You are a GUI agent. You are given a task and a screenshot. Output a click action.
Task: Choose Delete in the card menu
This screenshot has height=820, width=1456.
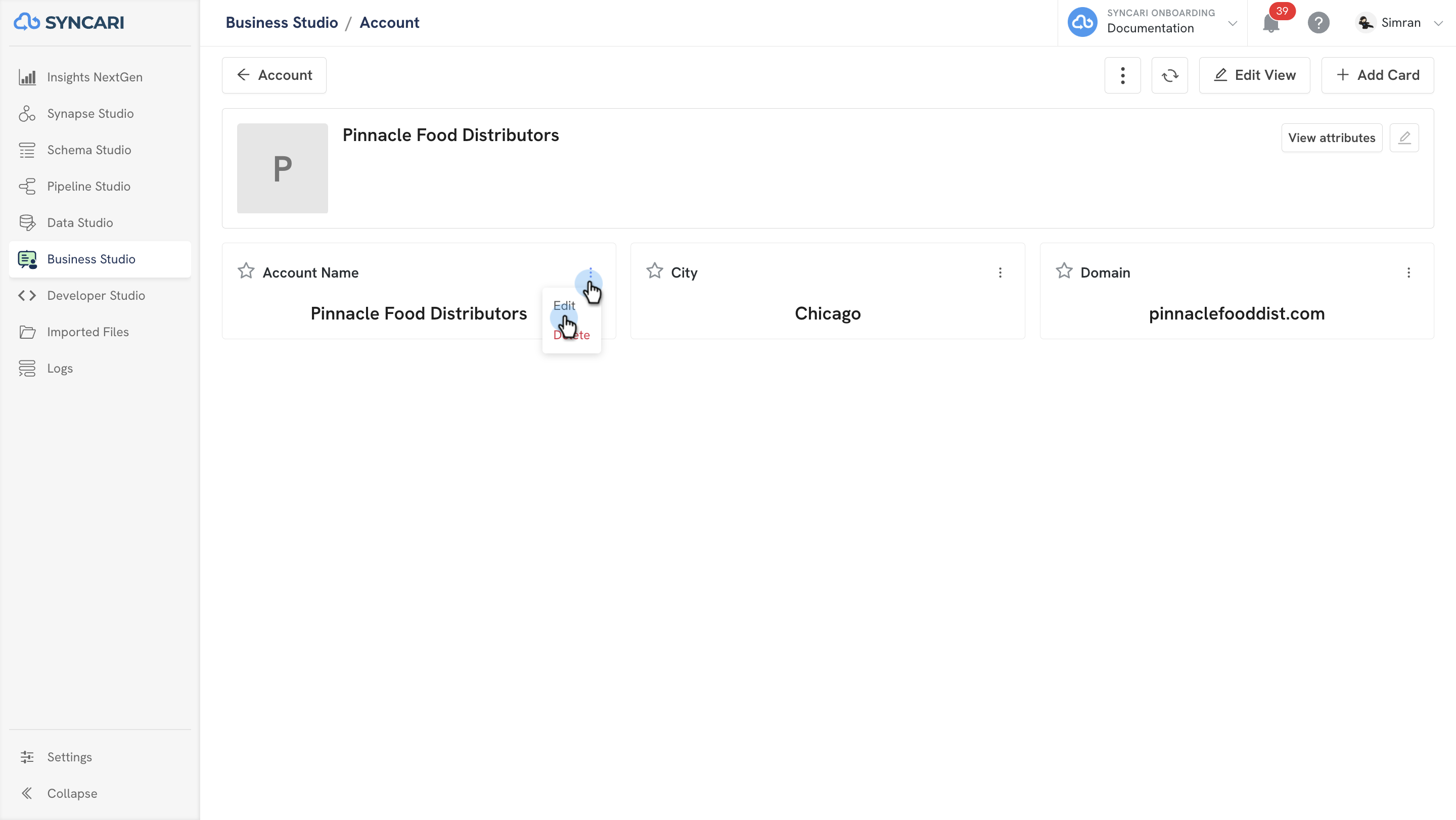[x=571, y=335]
